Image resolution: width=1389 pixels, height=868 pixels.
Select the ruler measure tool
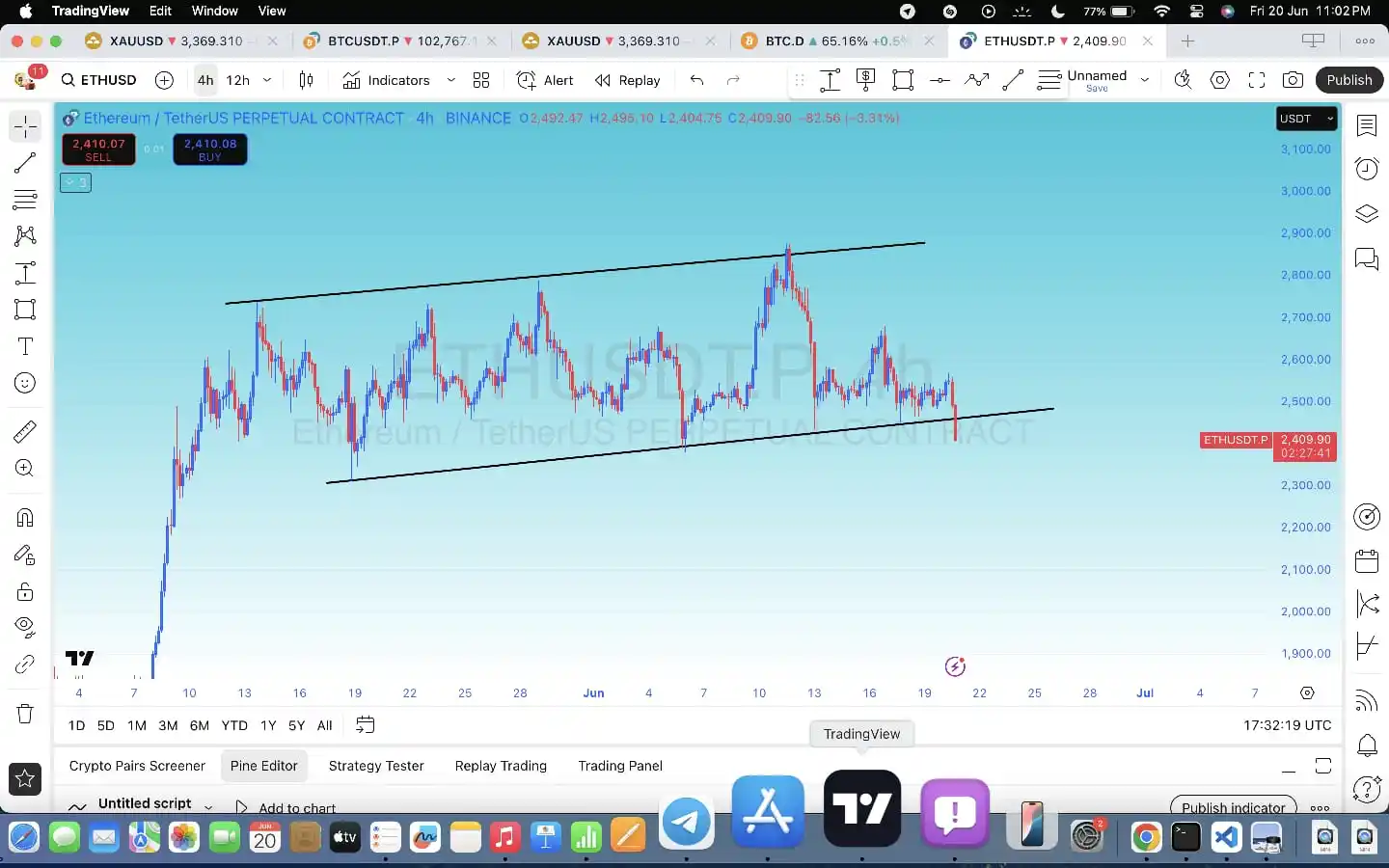[25, 431]
